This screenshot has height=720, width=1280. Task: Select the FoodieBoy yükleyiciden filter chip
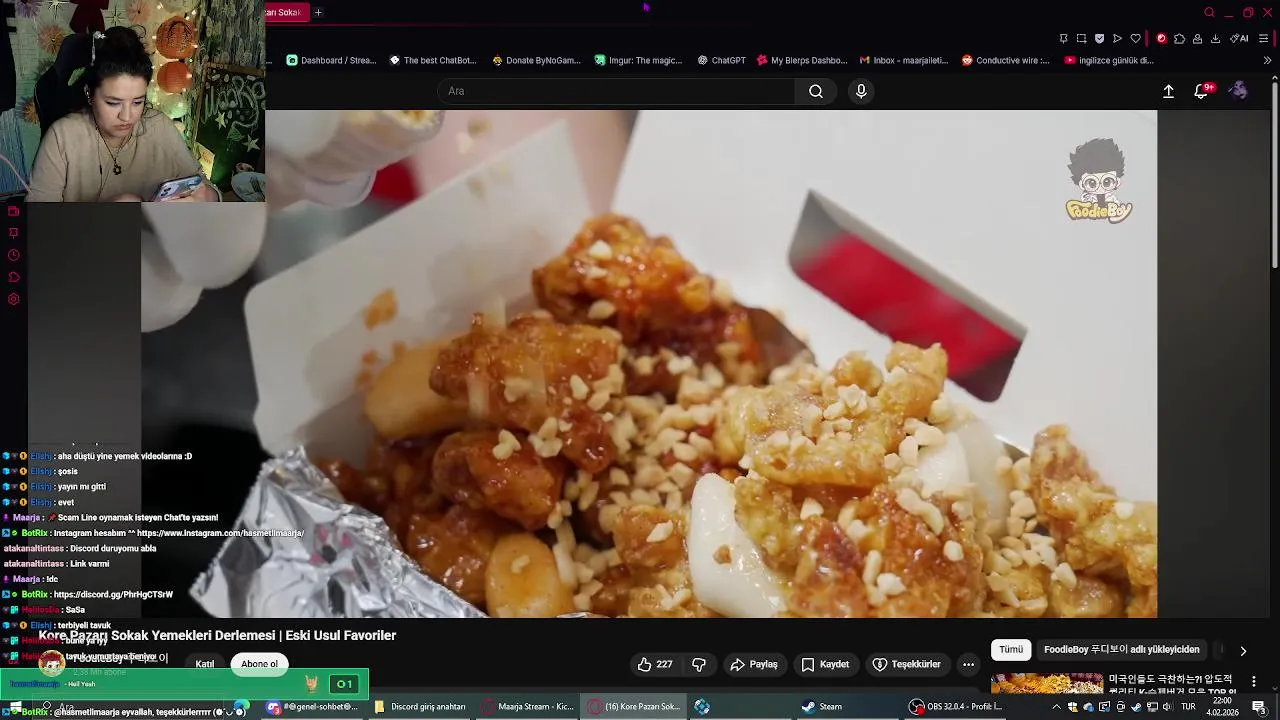[x=1121, y=649]
